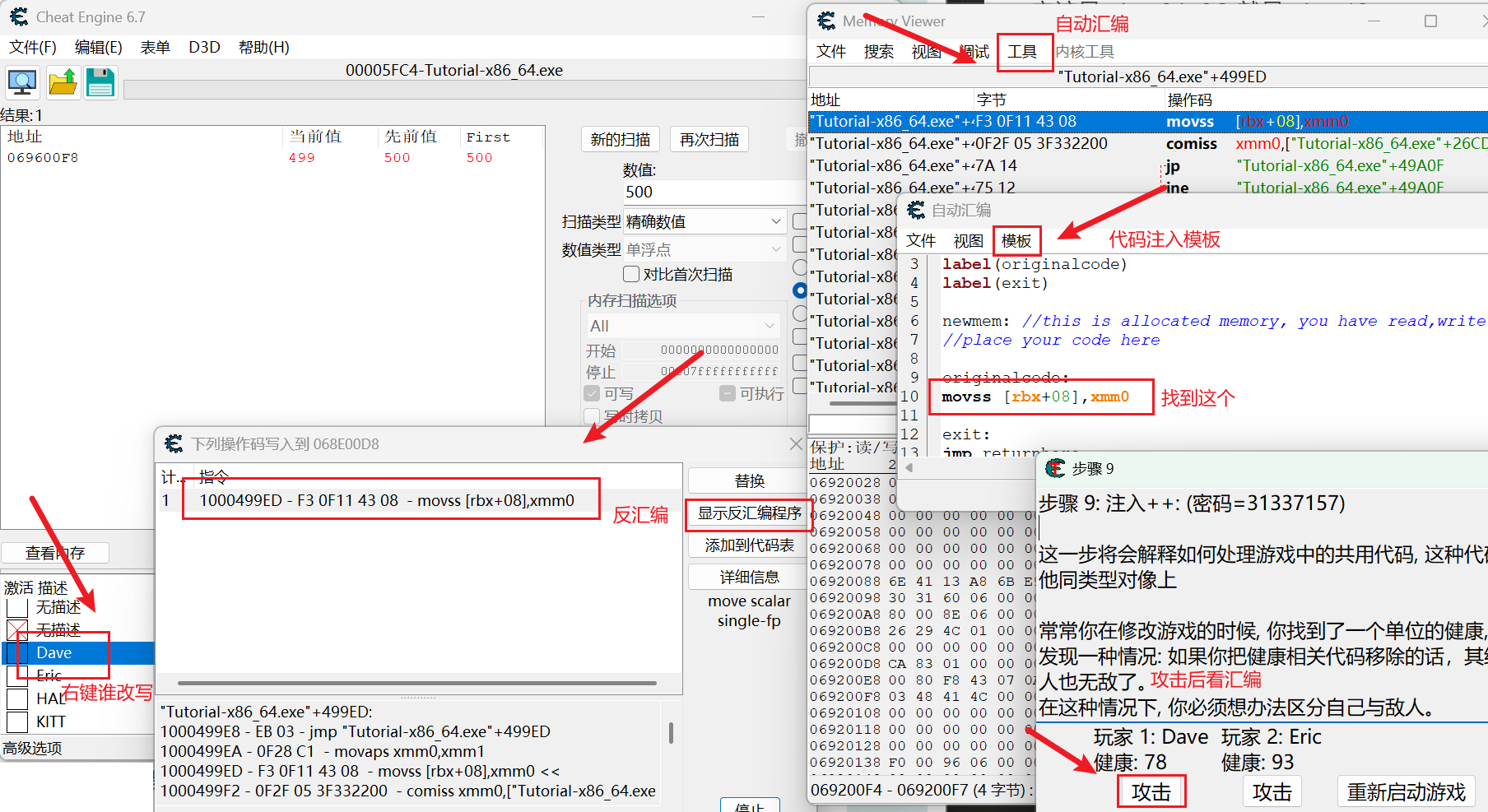
Task: Open the 扫描类型 dropdown showing 精确数值
Action: pyautogui.click(x=704, y=221)
